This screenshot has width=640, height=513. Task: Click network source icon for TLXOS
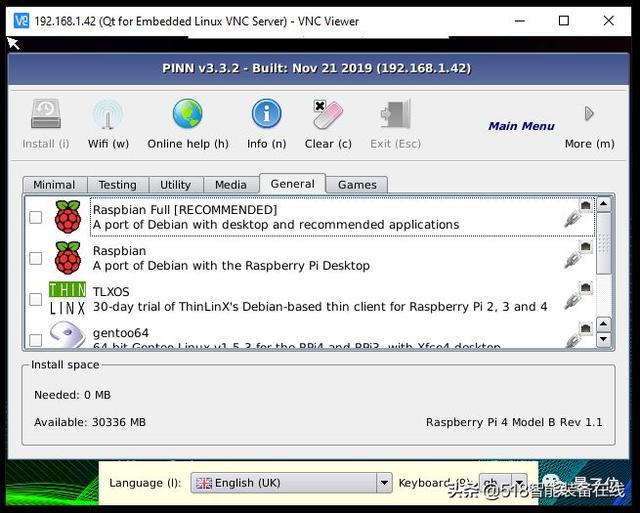point(579,295)
